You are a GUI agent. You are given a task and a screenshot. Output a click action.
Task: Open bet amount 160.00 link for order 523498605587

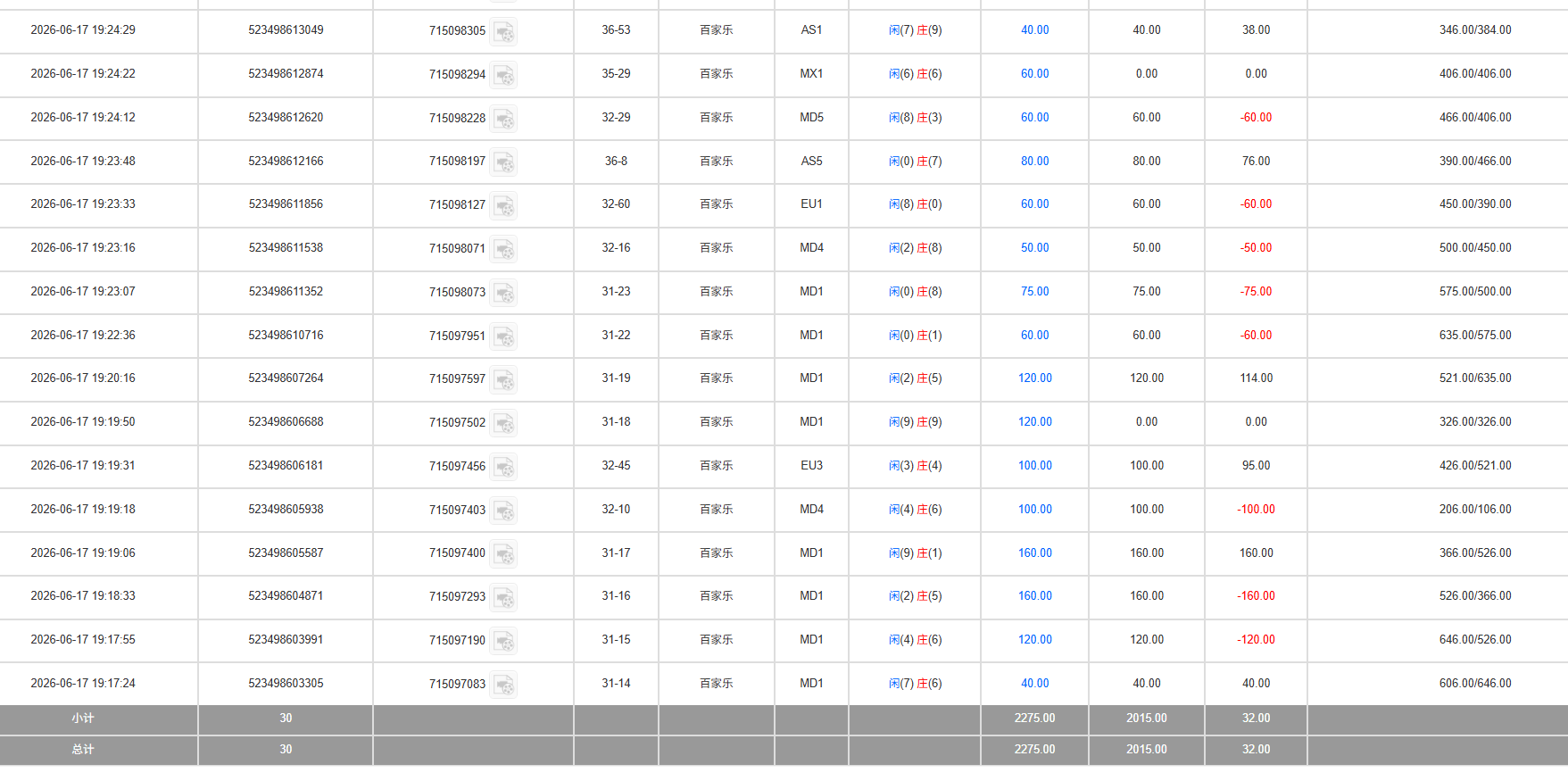tap(1034, 553)
